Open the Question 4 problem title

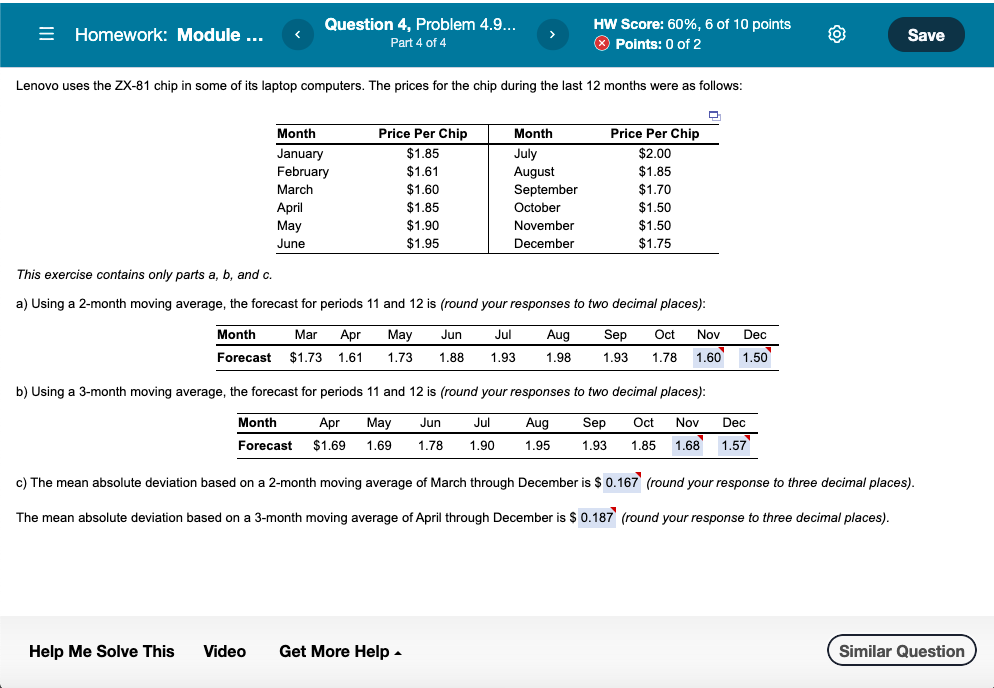click(x=419, y=25)
